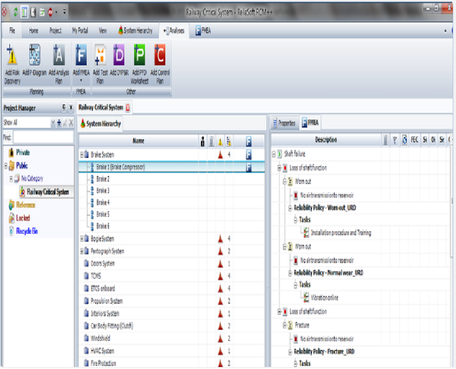The width and height of the screenshot is (456, 369).
Task: Select the System Hierarchy document sub-tab
Action: click(x=100, y=124)
